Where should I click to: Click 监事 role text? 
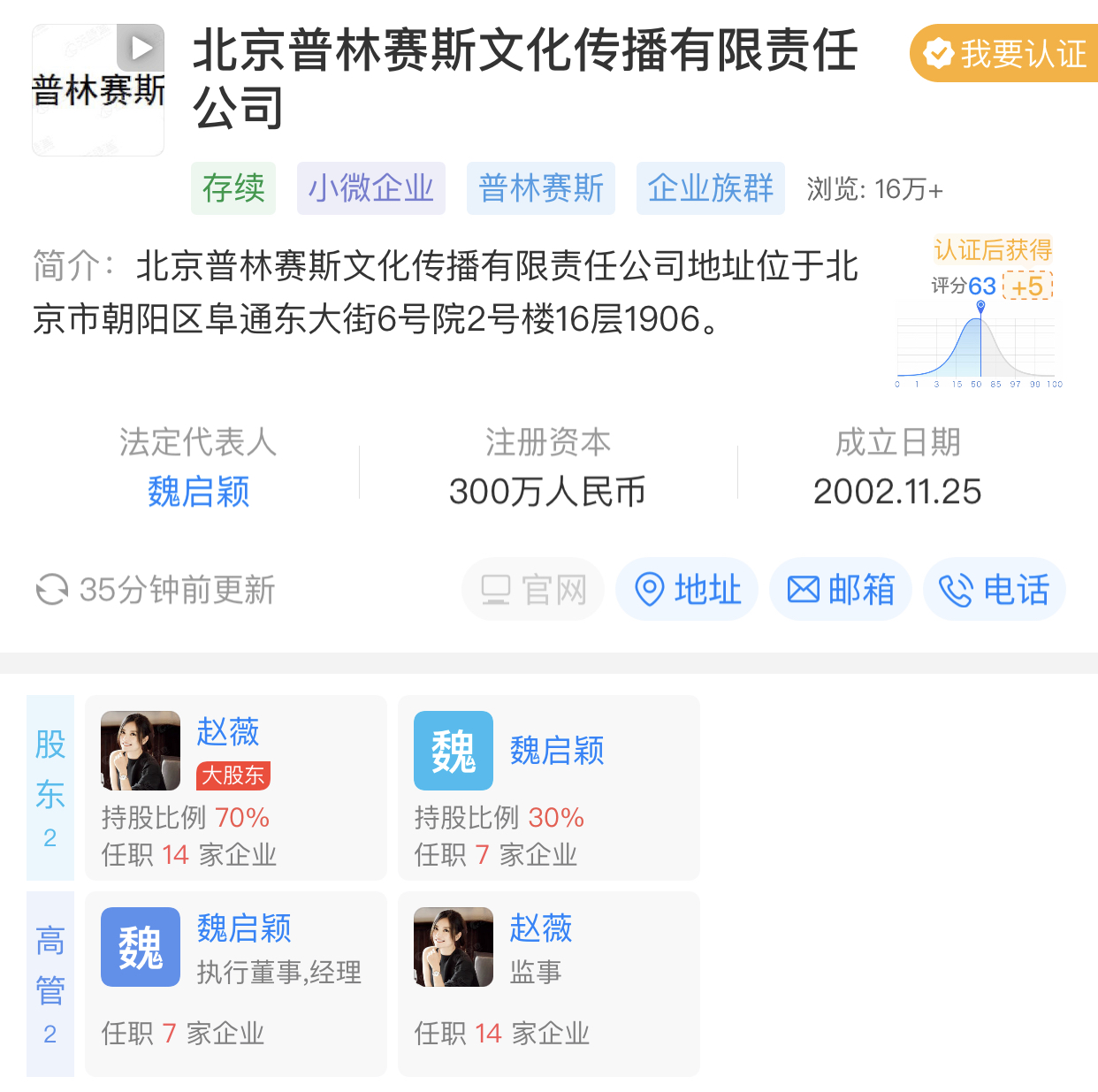tap(536, 973)
